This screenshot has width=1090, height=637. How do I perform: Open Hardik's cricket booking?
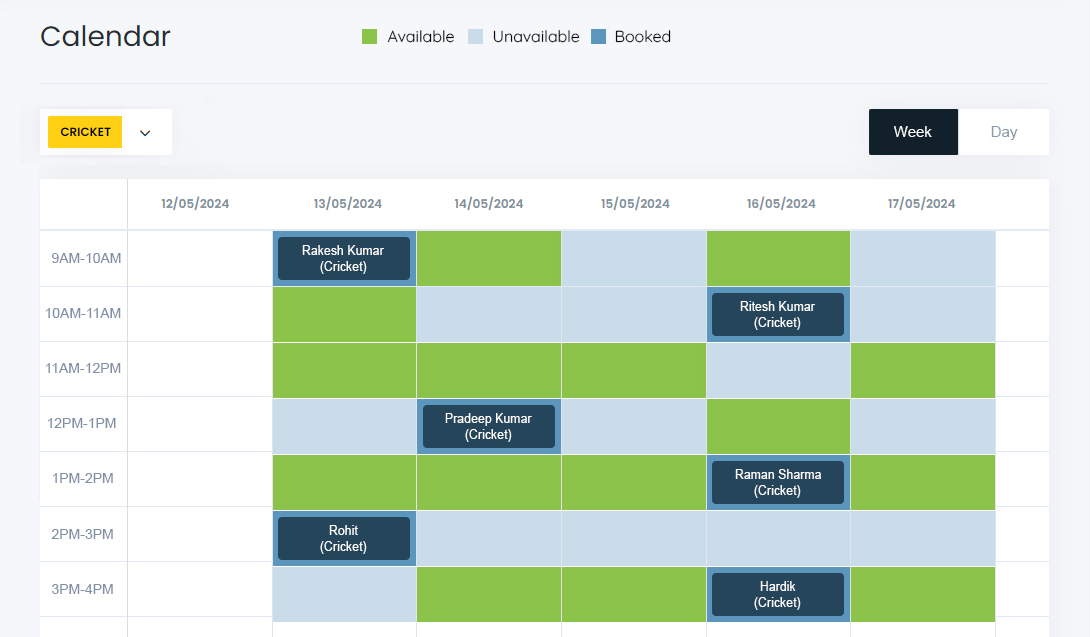click(777, 595)
